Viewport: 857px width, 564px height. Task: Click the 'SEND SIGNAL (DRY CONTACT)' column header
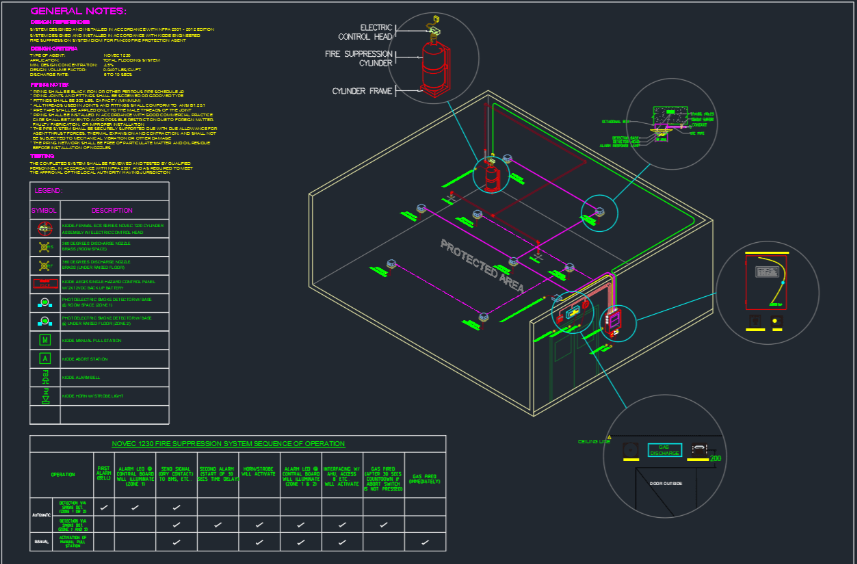point(176,474)
